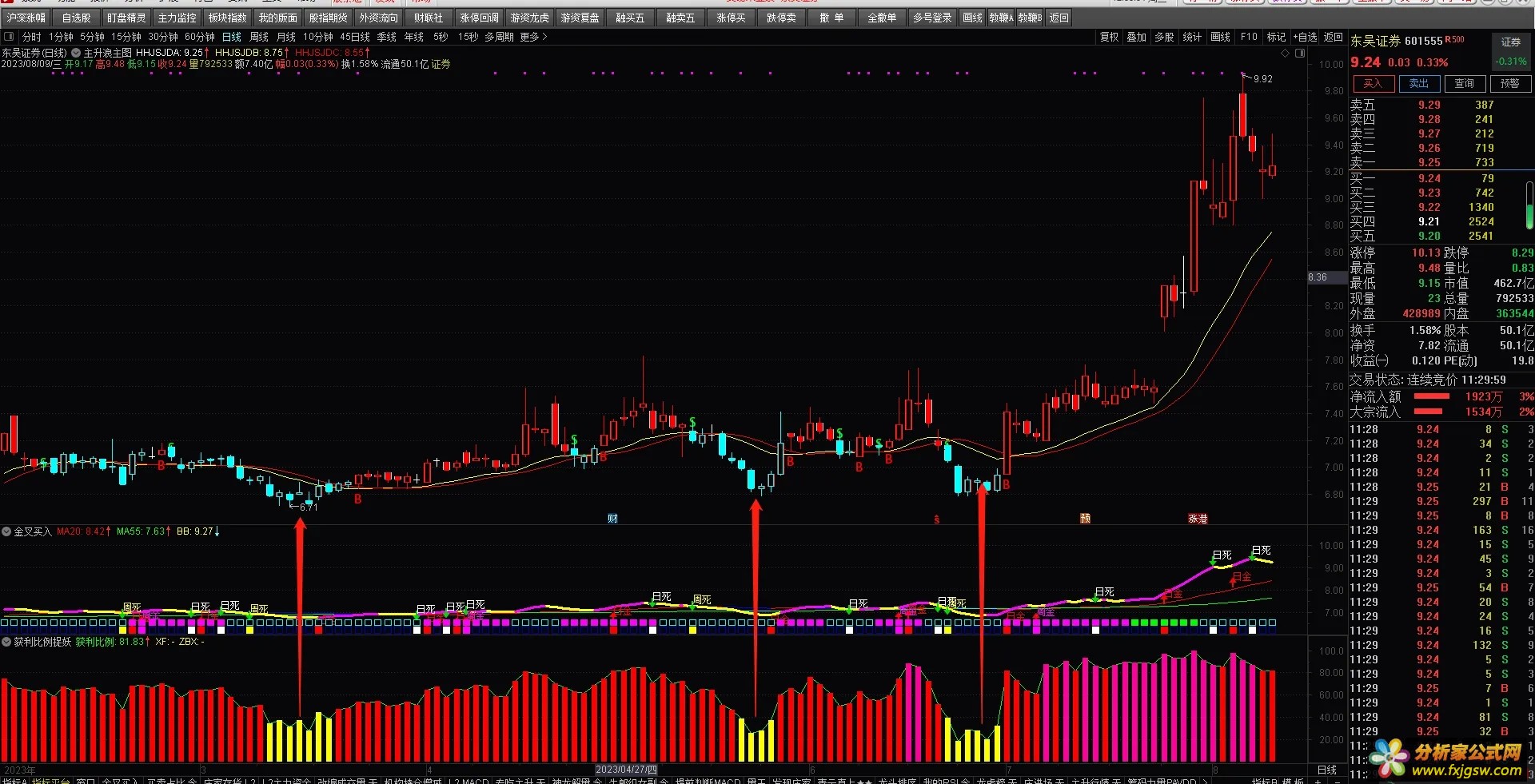Click the 统计 statistics button
Viewport: 1535px width, 784px height.
pyautogui.click(x=1192, y=37)
